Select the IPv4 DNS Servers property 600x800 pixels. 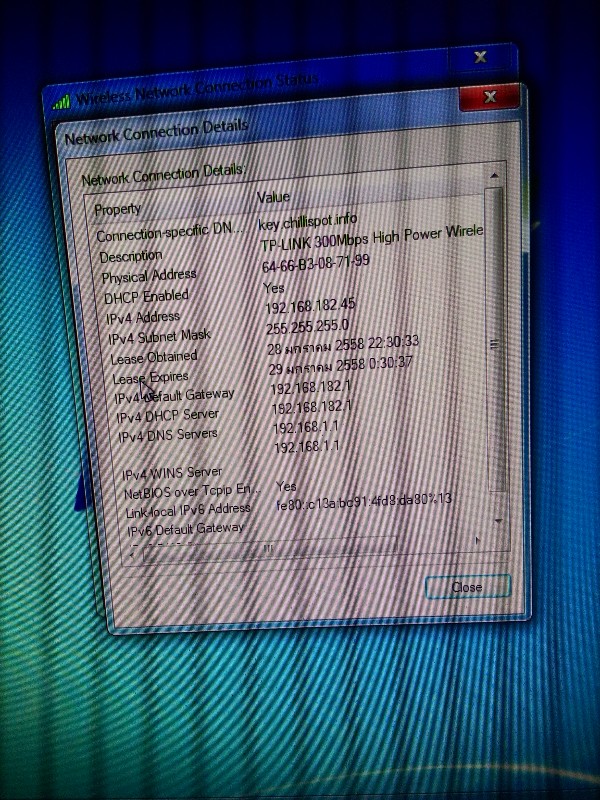tap(168, 435)
